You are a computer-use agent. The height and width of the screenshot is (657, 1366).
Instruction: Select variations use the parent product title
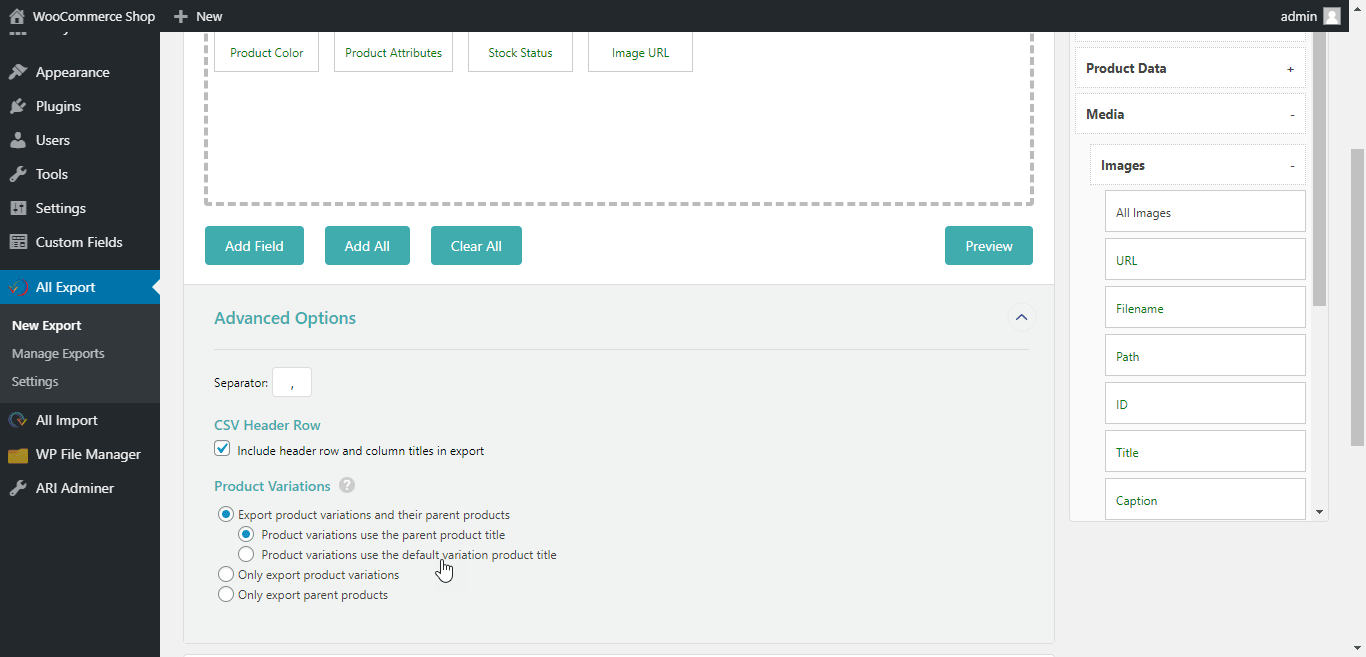point(246,534)
